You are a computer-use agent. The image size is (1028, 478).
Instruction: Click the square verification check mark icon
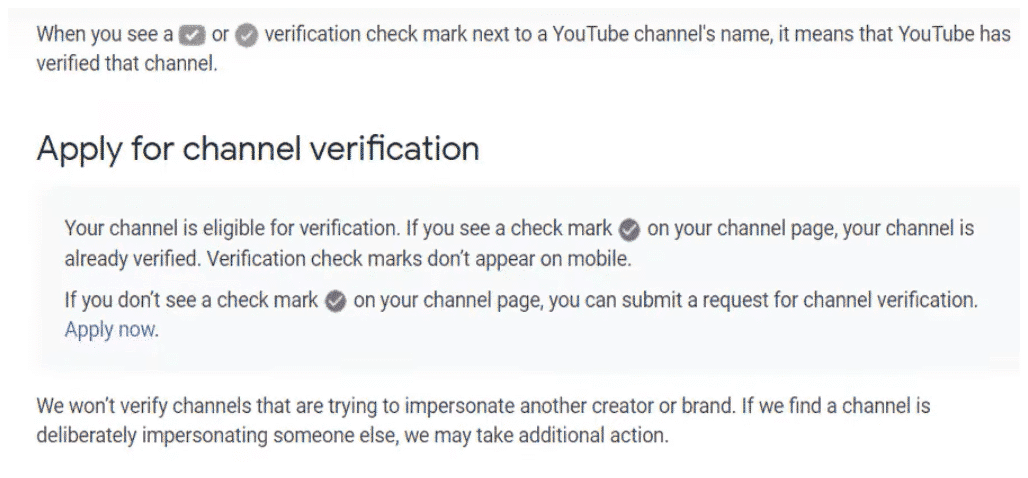click(x=192, y=35)
